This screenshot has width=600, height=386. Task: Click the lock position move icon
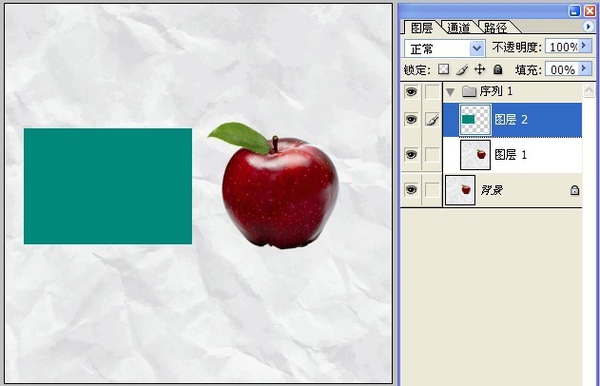pos(479,69)
